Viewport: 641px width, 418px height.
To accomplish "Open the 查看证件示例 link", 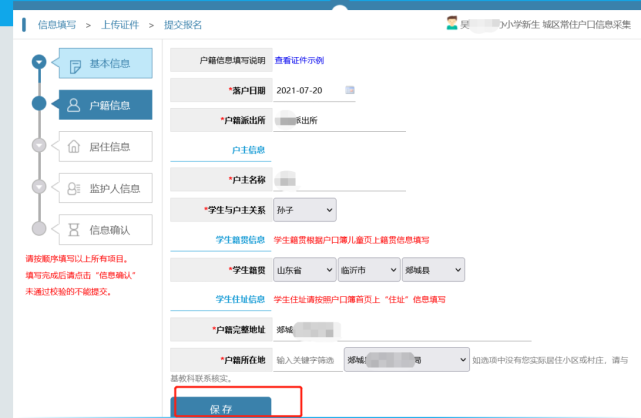I will pyautogui.click(x=299, y=60).
